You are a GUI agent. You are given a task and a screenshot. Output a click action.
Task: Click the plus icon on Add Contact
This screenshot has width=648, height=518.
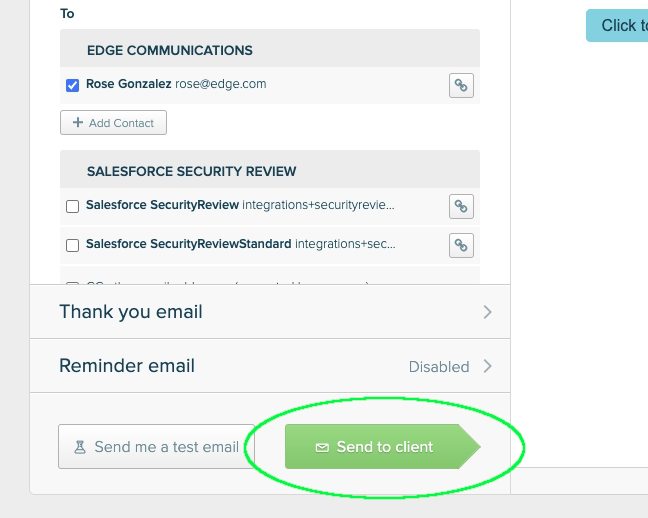(x=78, y=123)
